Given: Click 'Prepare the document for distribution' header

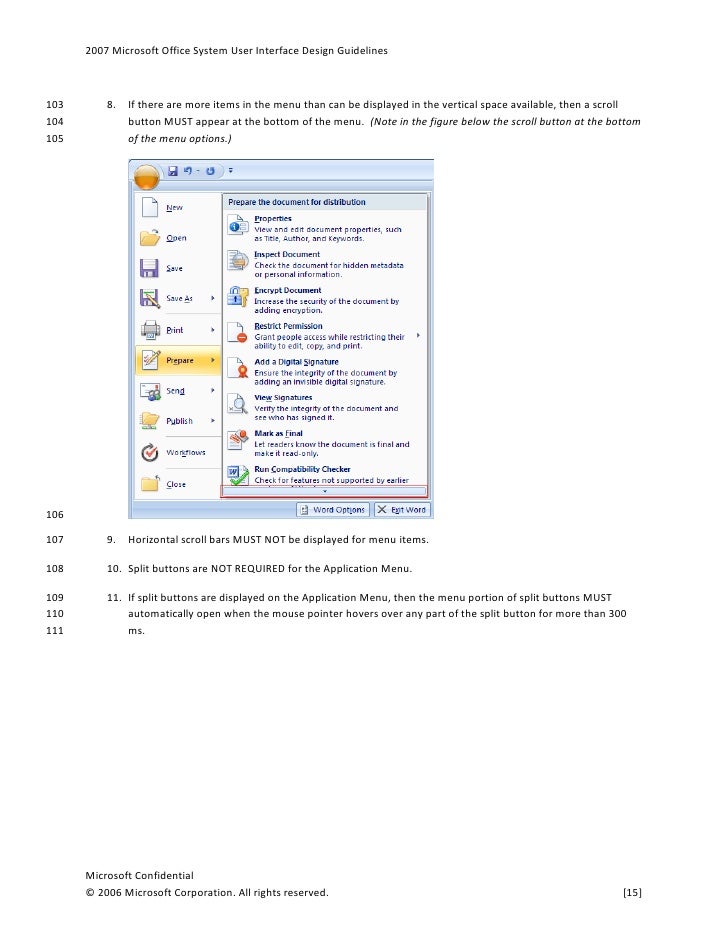Looking at the screenshot, I should point(297,202).
